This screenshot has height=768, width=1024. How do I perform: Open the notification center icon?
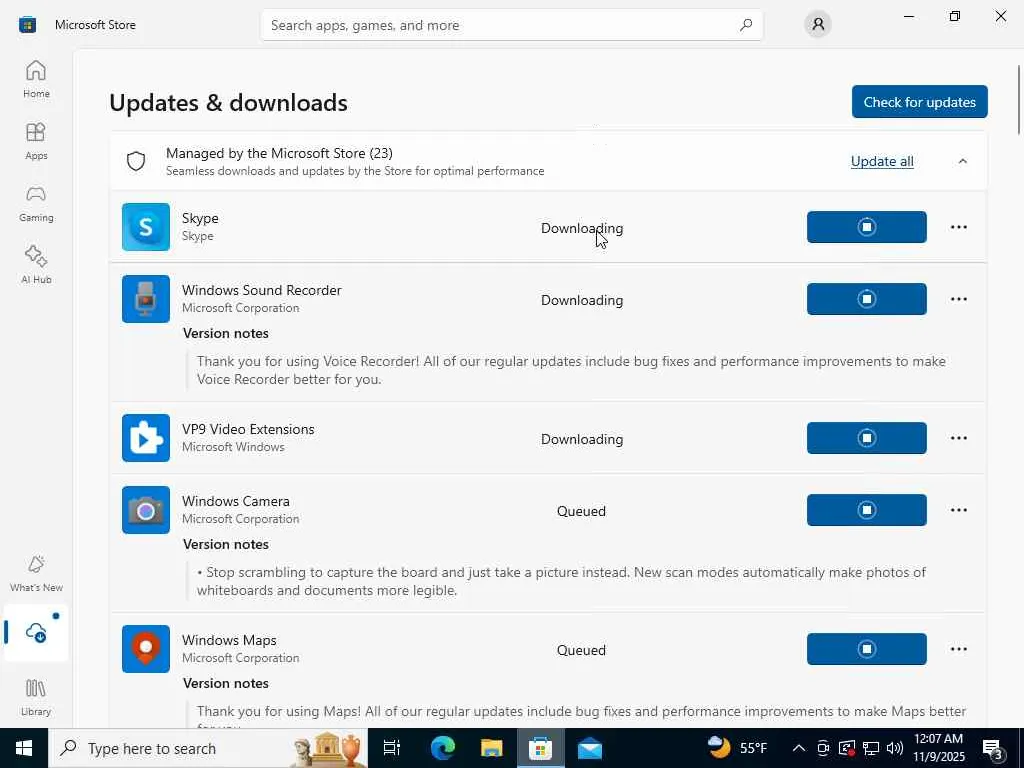pos(994,749)
